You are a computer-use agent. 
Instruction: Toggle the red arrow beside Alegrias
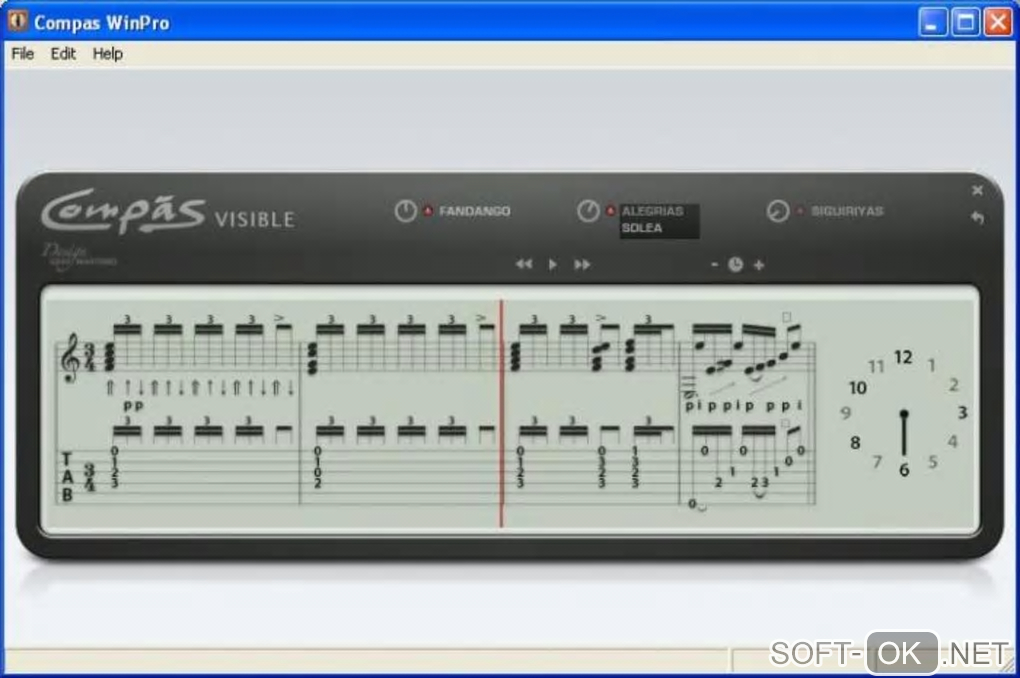610,211
